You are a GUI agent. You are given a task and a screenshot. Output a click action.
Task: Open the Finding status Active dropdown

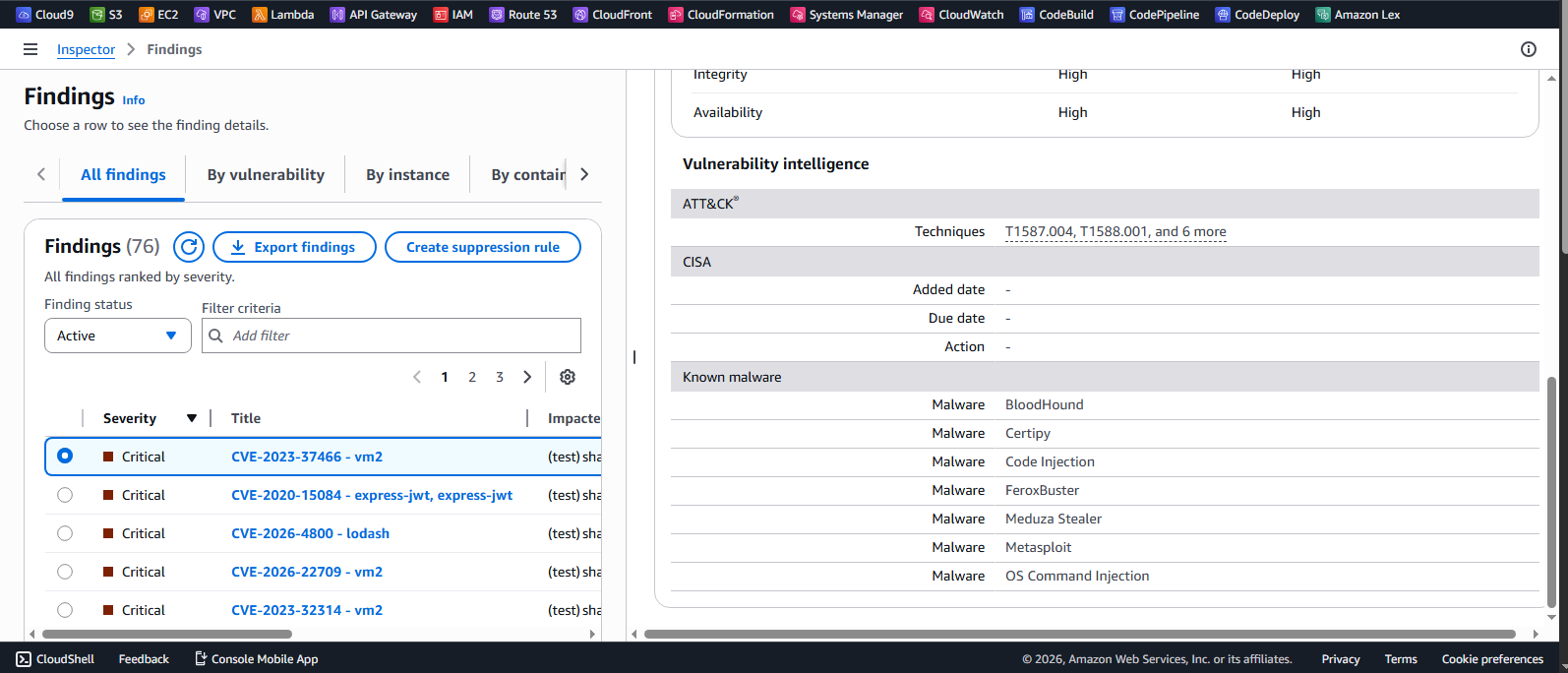coord(118,336)
